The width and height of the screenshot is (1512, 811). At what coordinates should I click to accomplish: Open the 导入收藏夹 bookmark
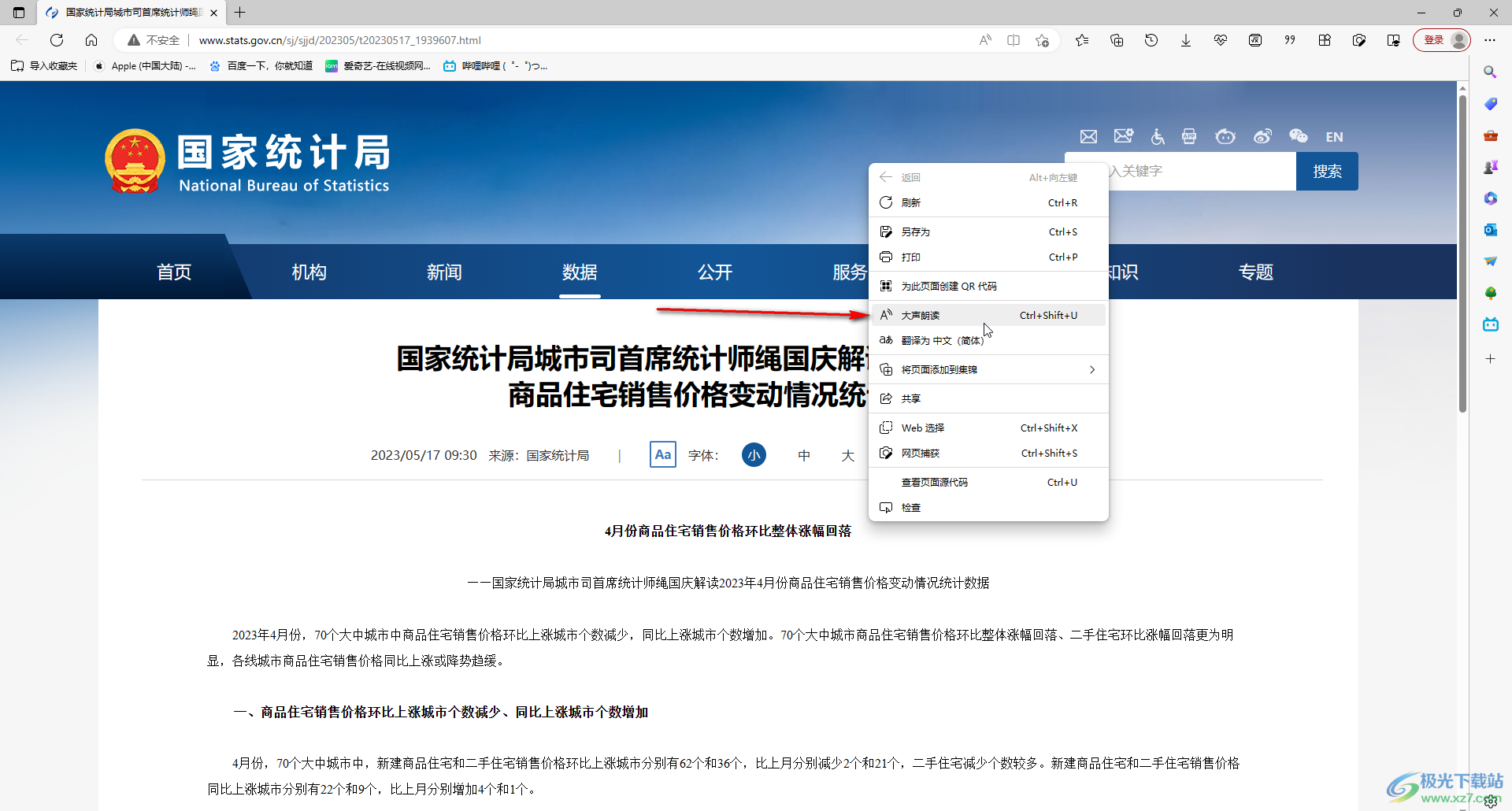[45, 66]
